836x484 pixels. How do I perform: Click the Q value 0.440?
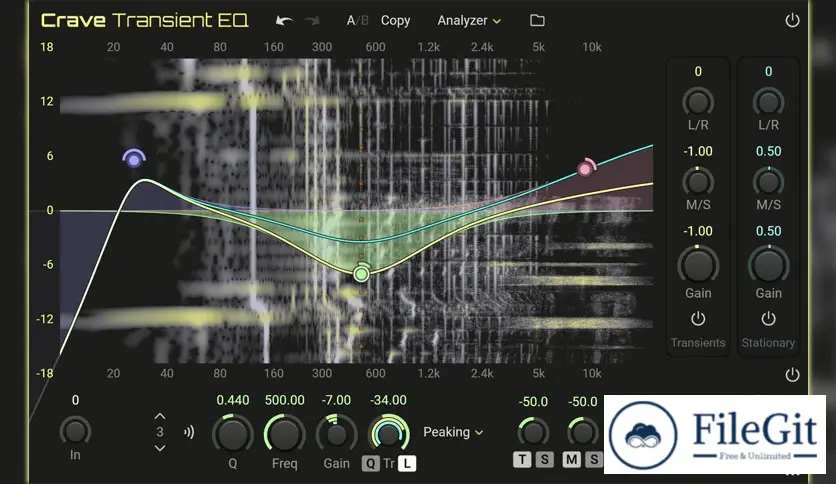tap(232, 400)
